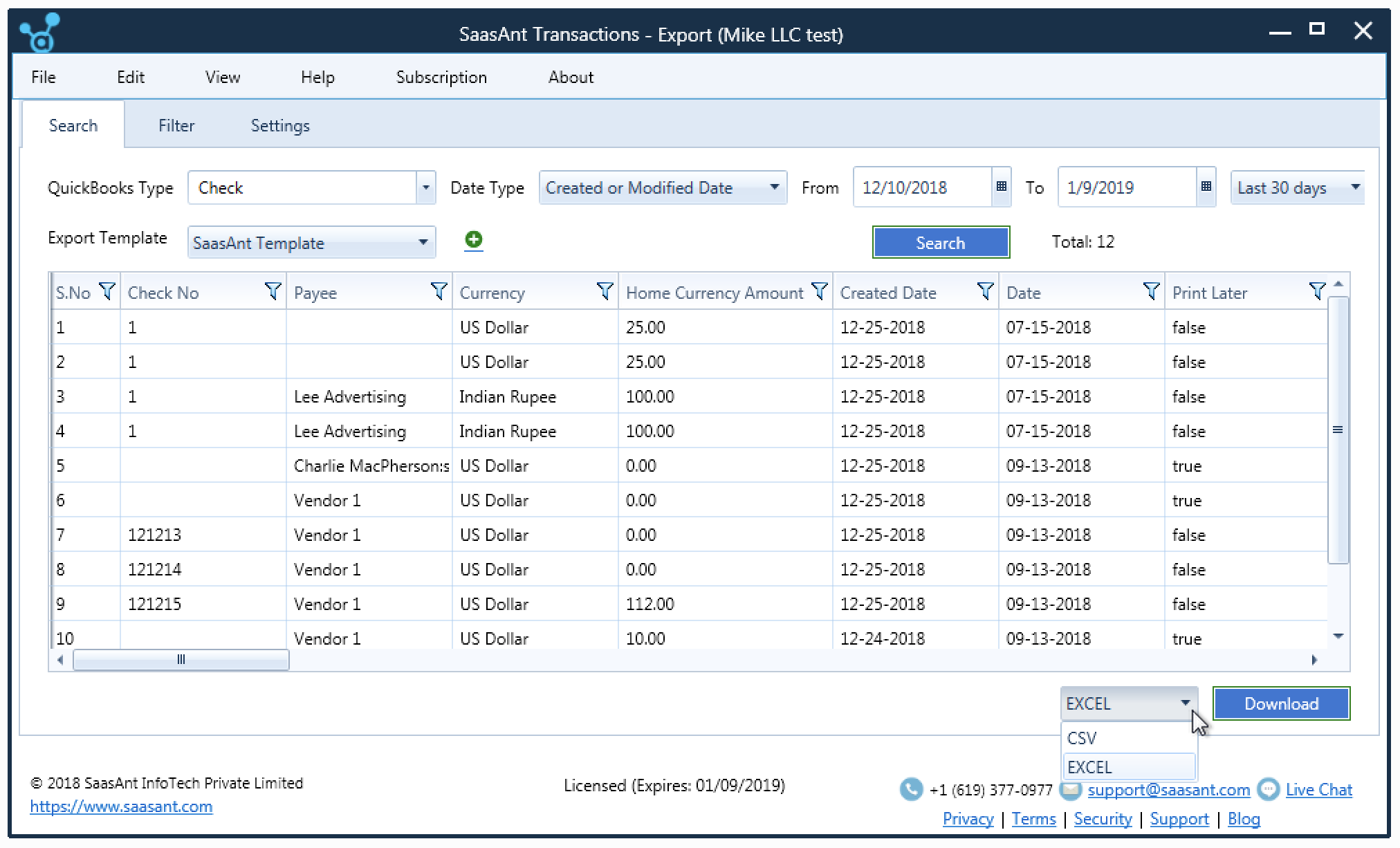Screen dimensions: 1400x848
Task: Open the From date calendar picker
Action: 1001,187
